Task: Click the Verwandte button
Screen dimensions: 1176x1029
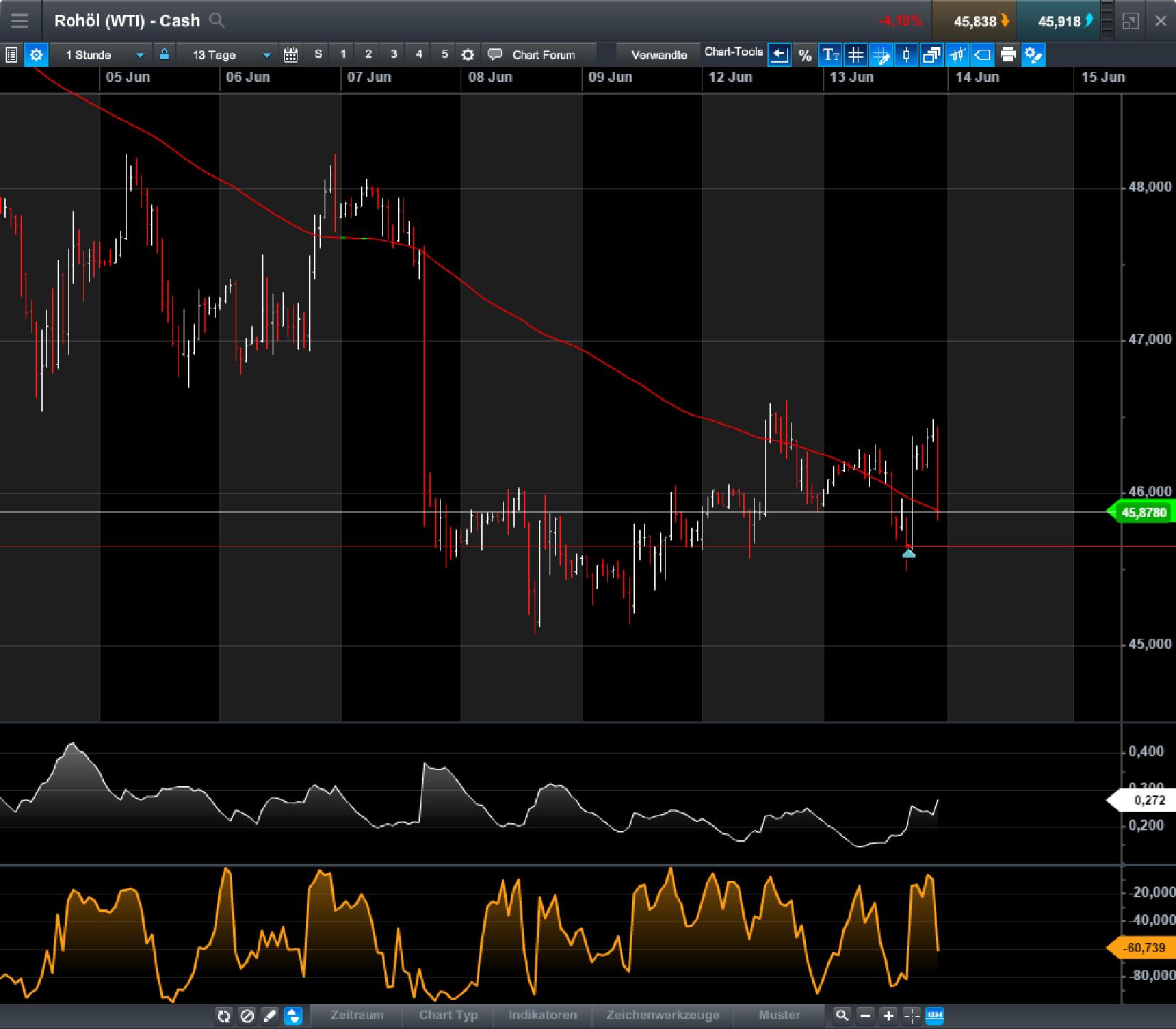Action: coord(658,53)
